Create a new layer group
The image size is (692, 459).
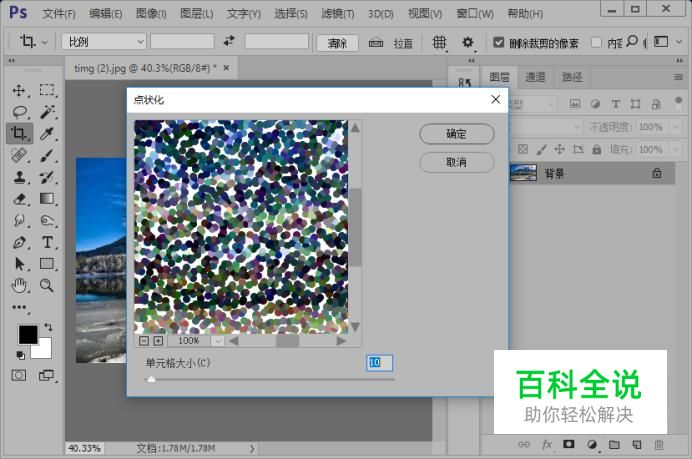[614, 444]
